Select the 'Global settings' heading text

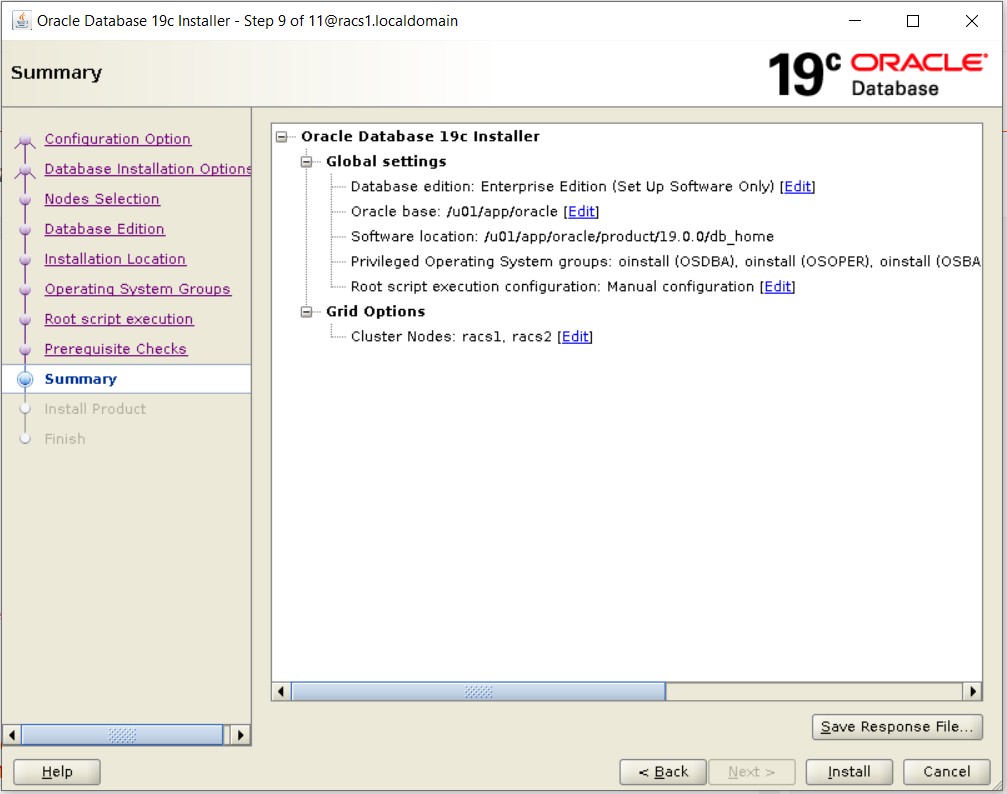(386, 161)
